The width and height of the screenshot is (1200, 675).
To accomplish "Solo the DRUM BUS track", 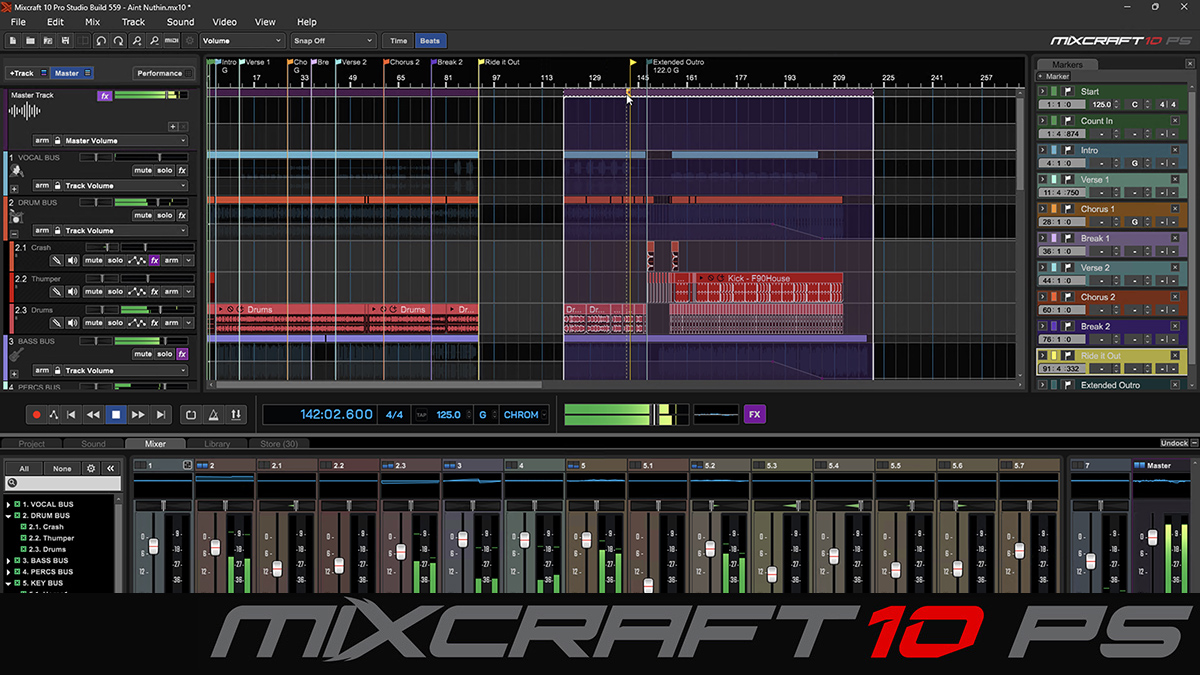I will pos(164,215).
